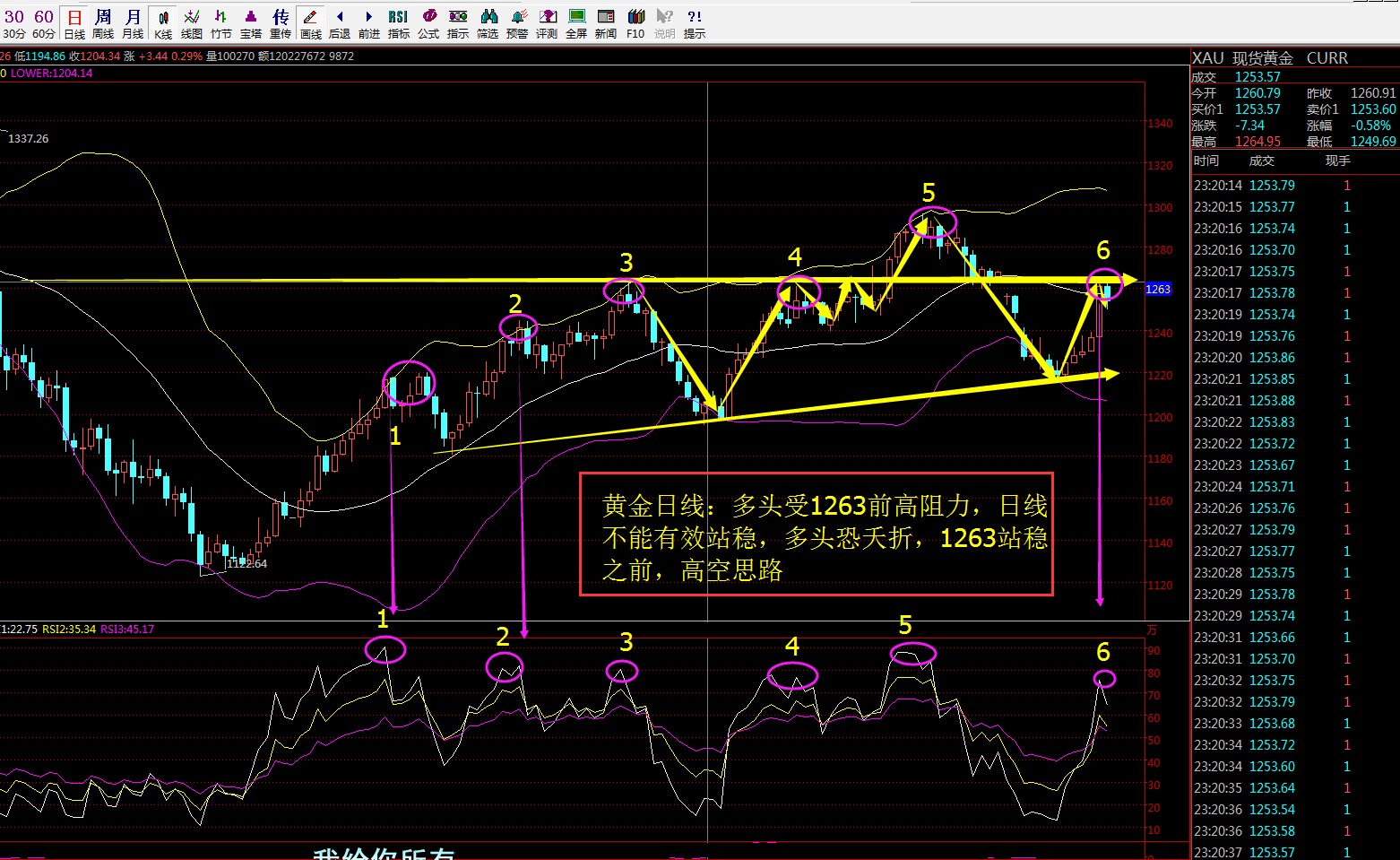Open the 评测 evaluation tool
Viewport: 1400px width, 860px height.
pos(547,23)
